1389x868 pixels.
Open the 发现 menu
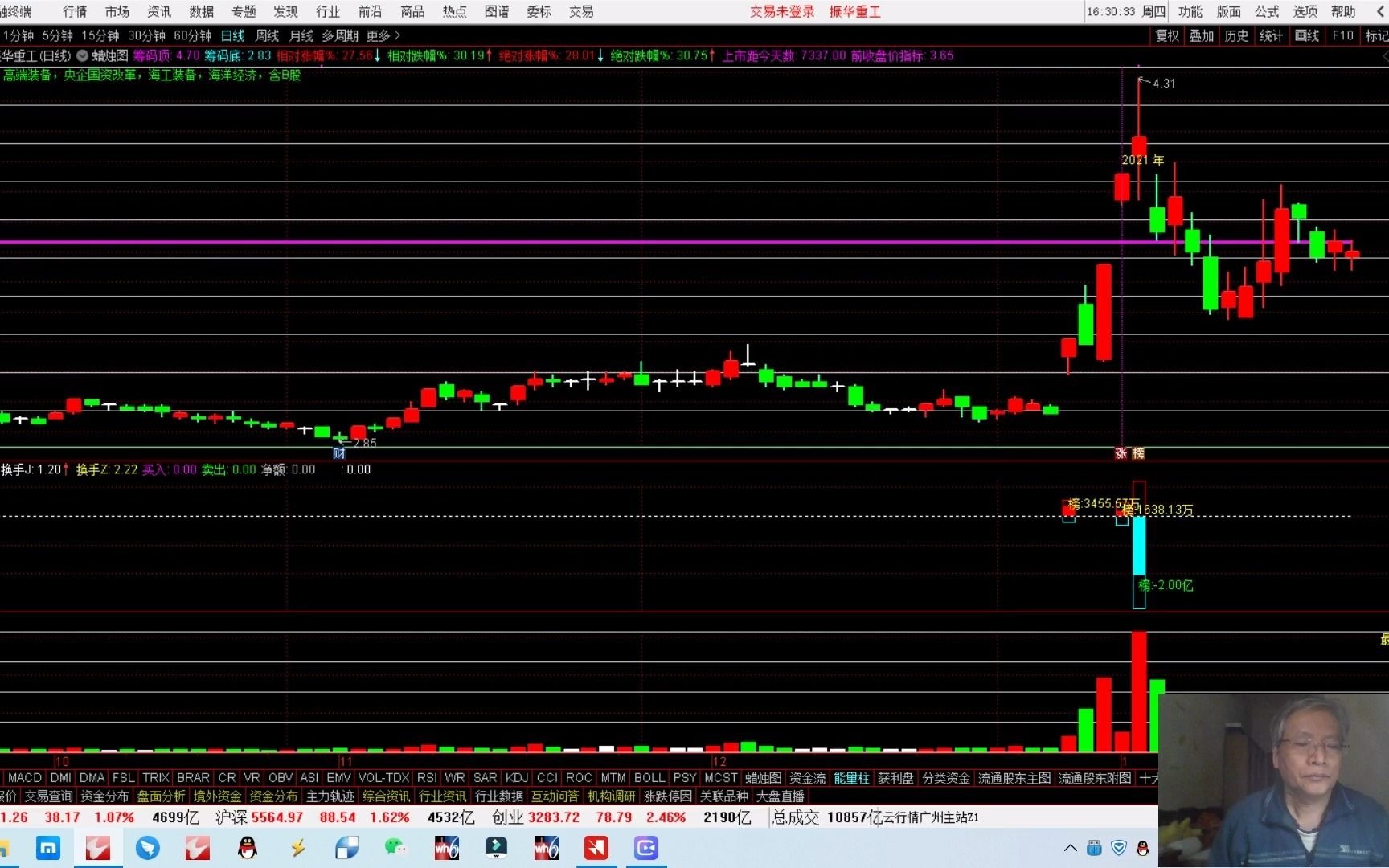pyautogui.click(x=285, y=12)
